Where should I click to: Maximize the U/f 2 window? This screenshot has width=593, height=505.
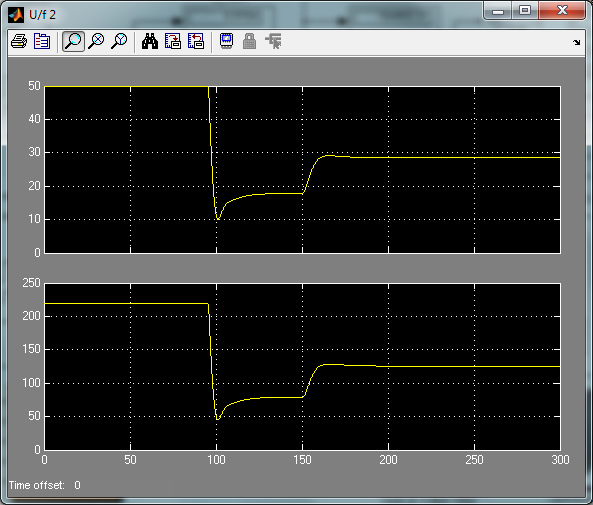coord(525,11)
